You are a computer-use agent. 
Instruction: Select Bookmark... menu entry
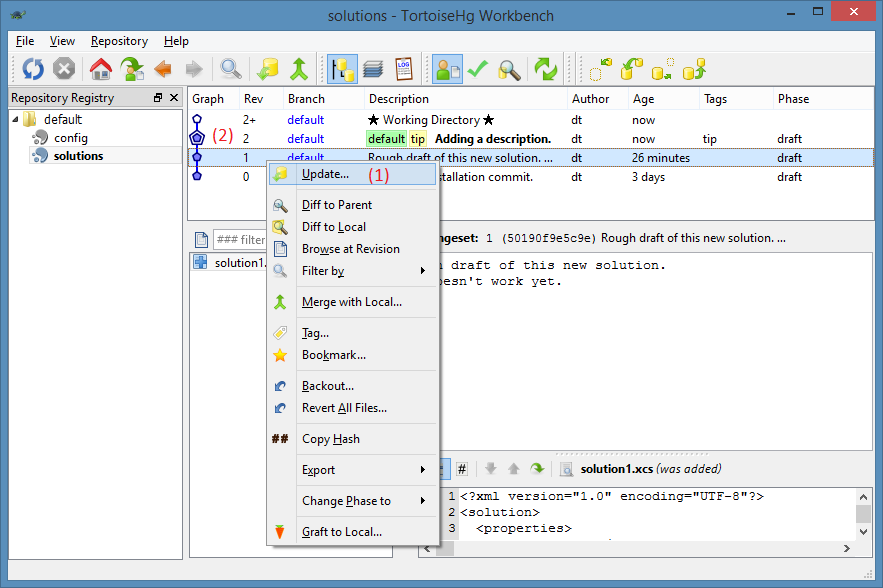(353, 355)
